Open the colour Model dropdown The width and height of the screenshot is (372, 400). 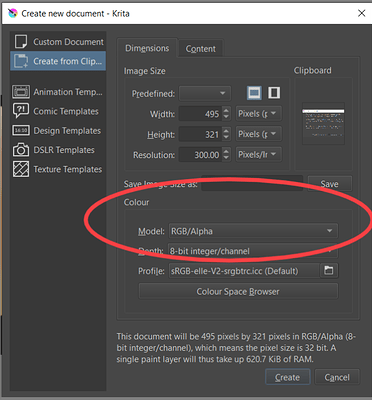[253, 231]
